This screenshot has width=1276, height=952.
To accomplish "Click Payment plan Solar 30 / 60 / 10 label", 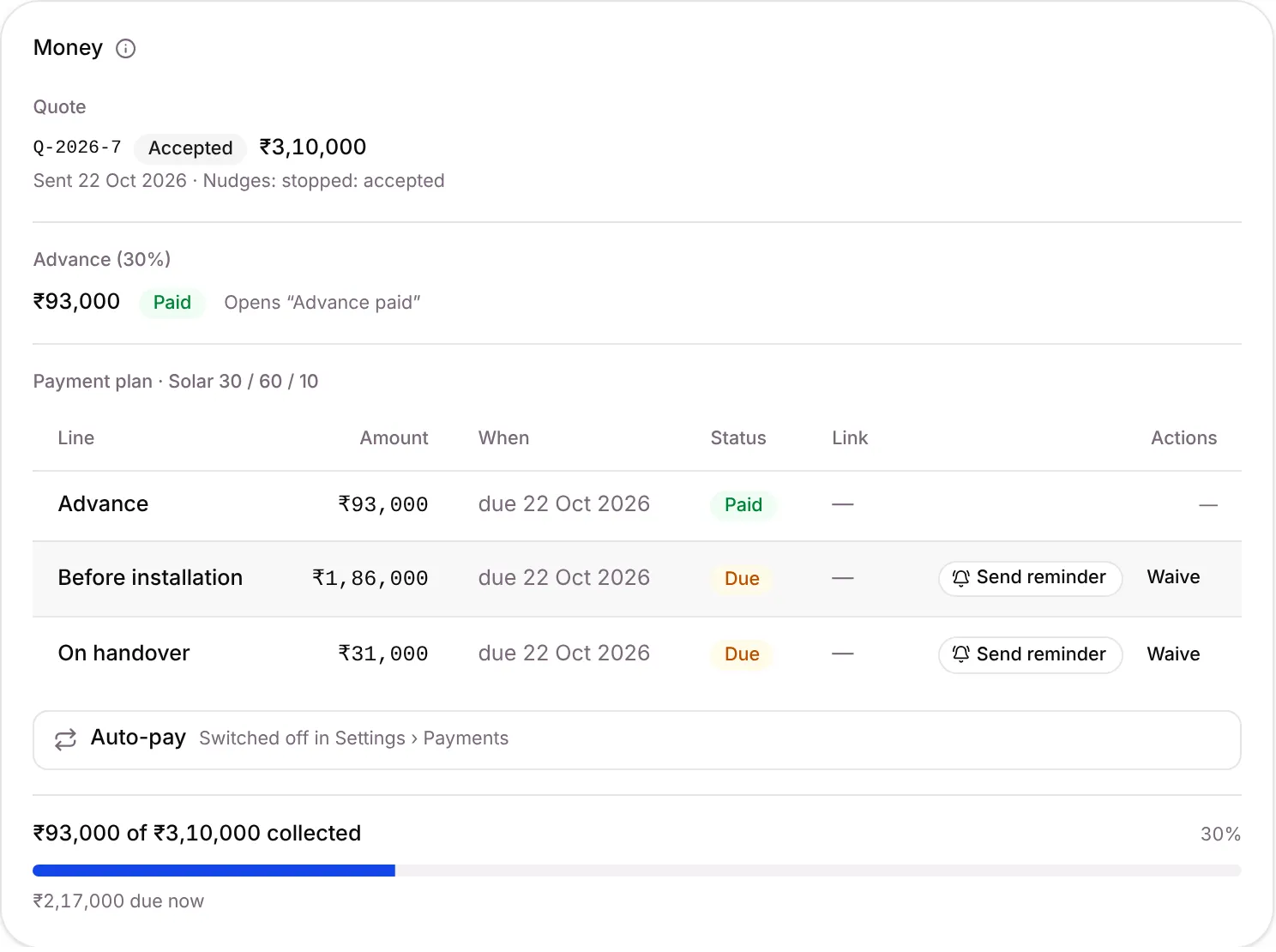I will coord(176,382).
